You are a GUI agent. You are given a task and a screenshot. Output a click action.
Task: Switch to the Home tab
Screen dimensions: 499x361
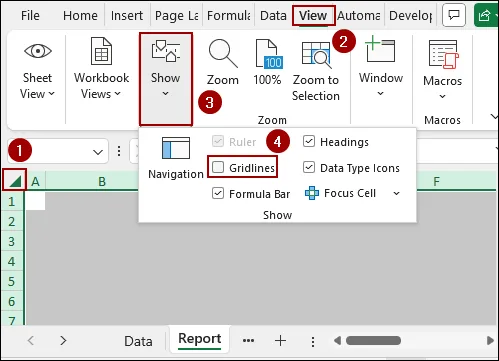tap(80, 15)
